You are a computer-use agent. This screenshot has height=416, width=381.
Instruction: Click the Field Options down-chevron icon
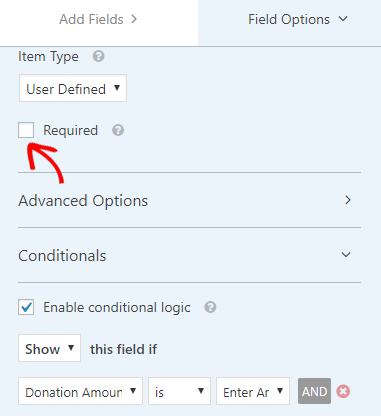pos(343,19)
